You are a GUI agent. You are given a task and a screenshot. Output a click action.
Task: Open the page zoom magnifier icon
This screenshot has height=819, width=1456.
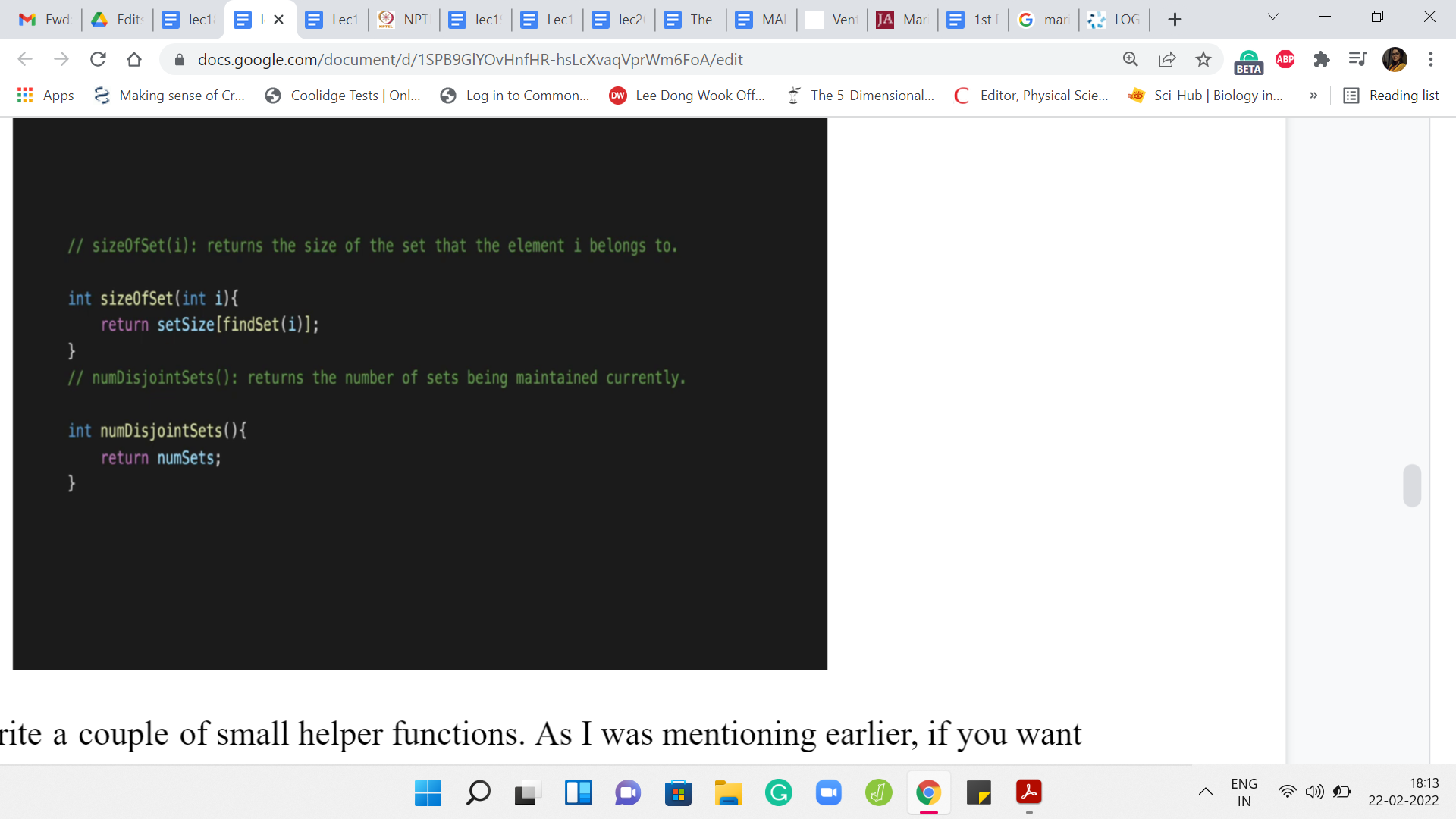[1130, 59]
